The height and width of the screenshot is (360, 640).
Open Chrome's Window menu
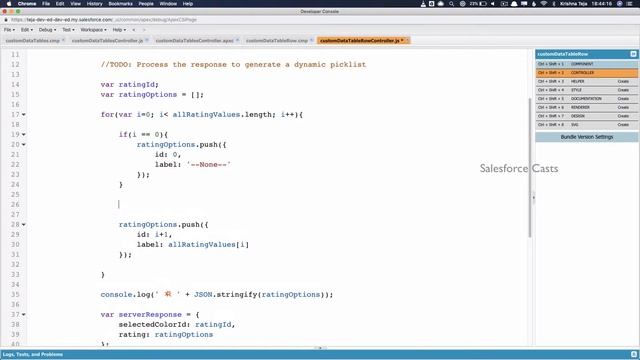coord(168,4)
